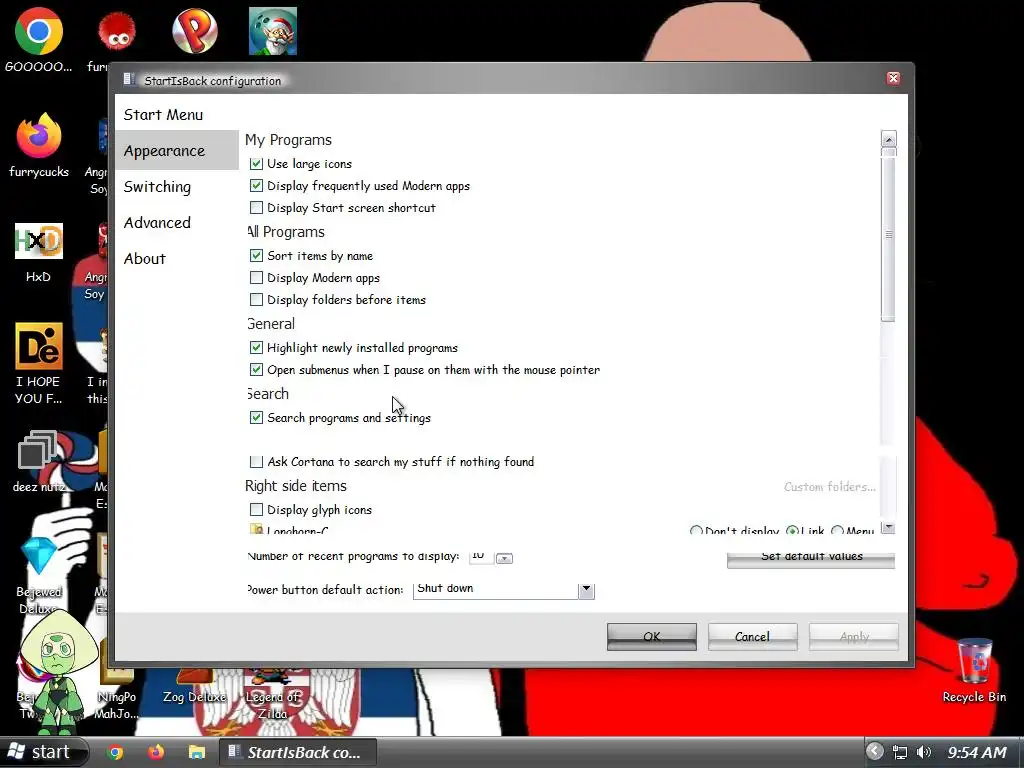
Task: Open the recent programs number dropdown arrow
Action: (x=504, y=558)
